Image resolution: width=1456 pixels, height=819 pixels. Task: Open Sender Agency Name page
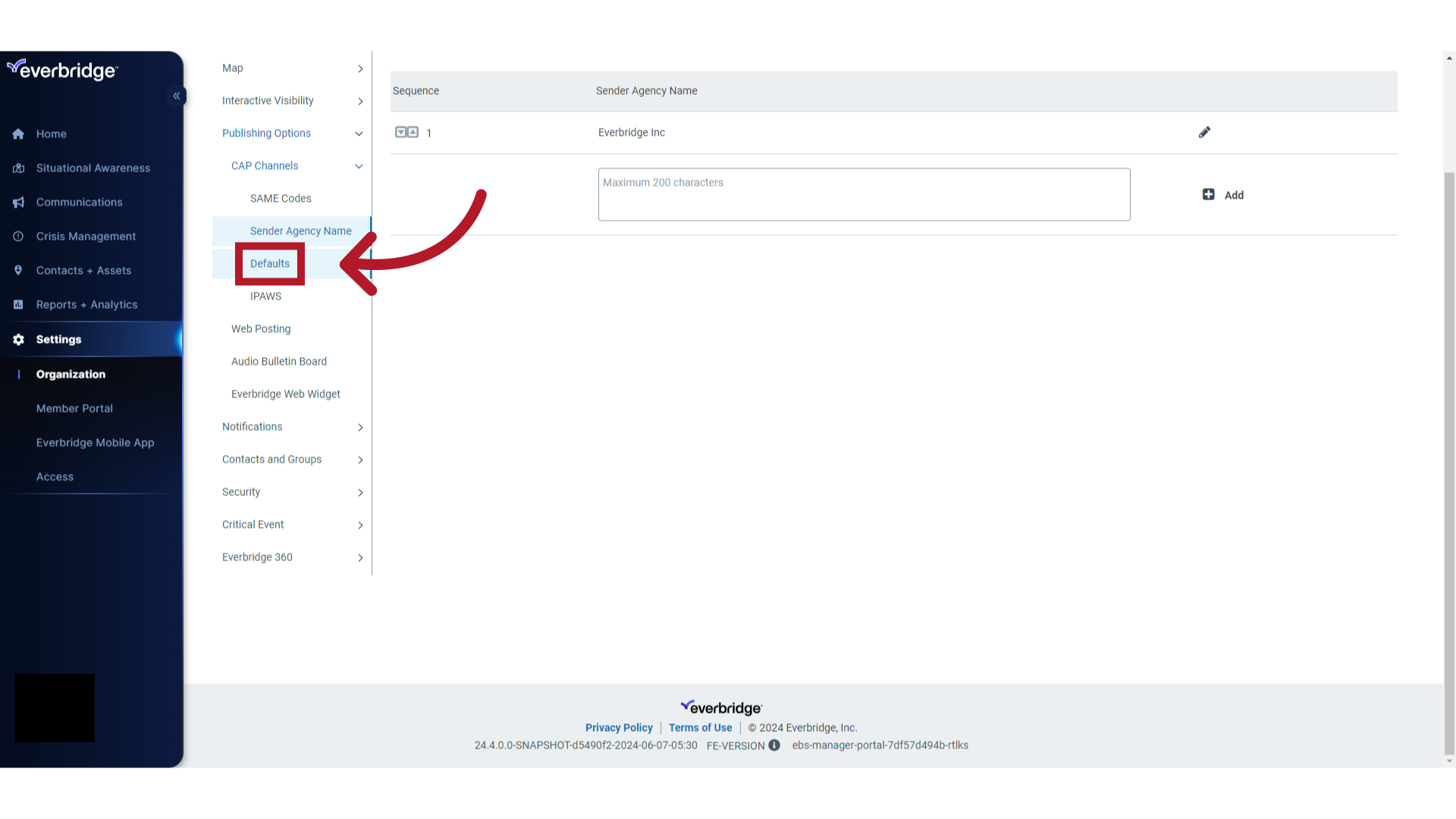click(x=301, y=231)
